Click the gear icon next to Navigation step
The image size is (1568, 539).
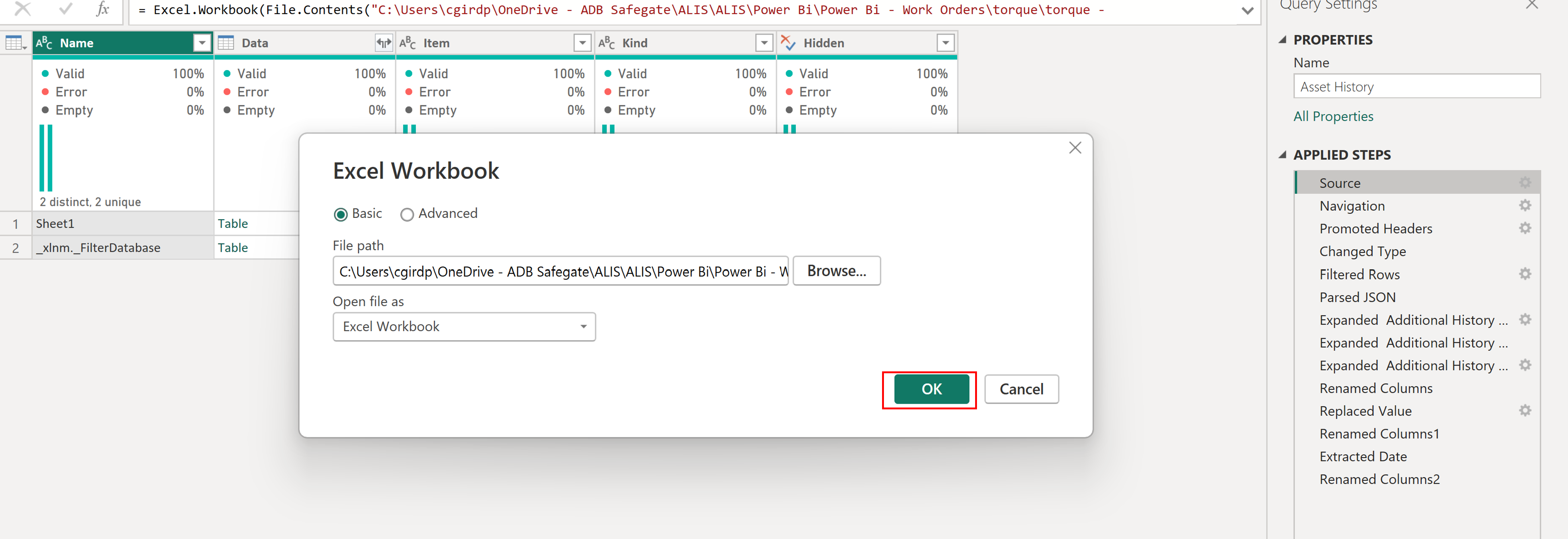point(1524,205)
